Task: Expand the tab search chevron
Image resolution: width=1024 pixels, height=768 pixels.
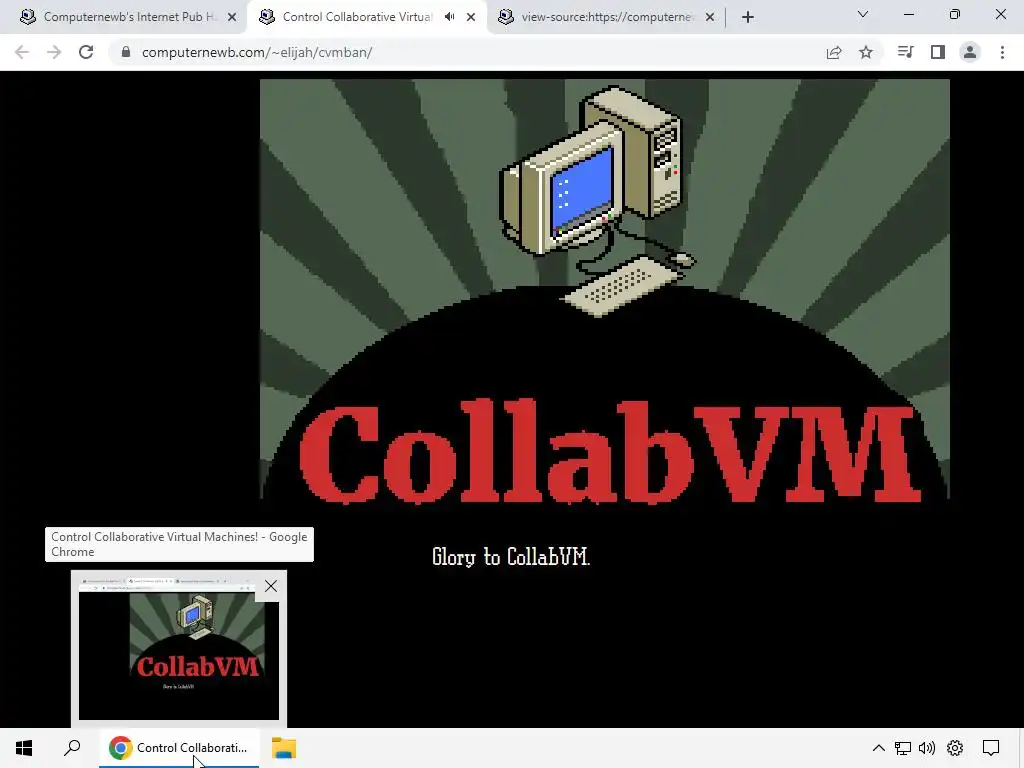Action: pyautogui.click(x=863, y=14)
